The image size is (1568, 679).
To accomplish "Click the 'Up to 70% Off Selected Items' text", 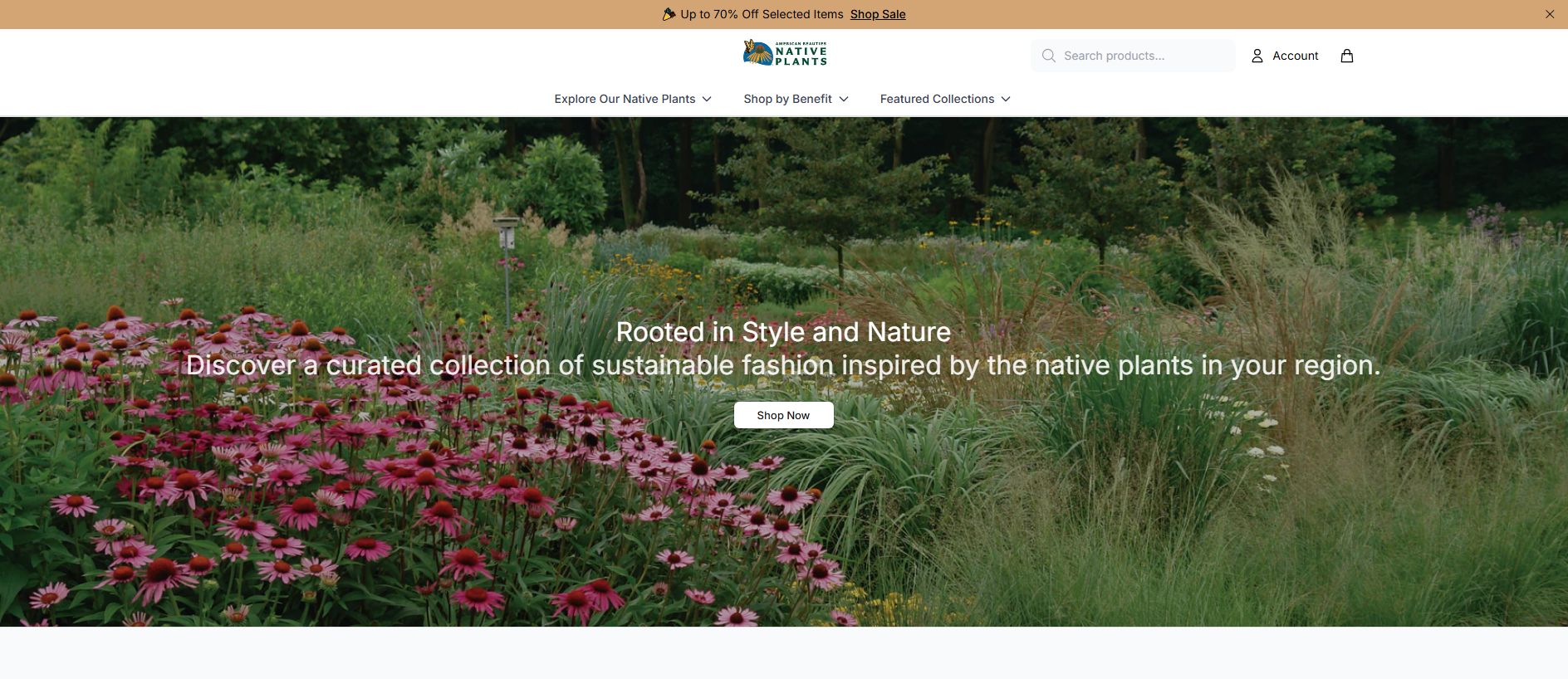I will [762, 14].
